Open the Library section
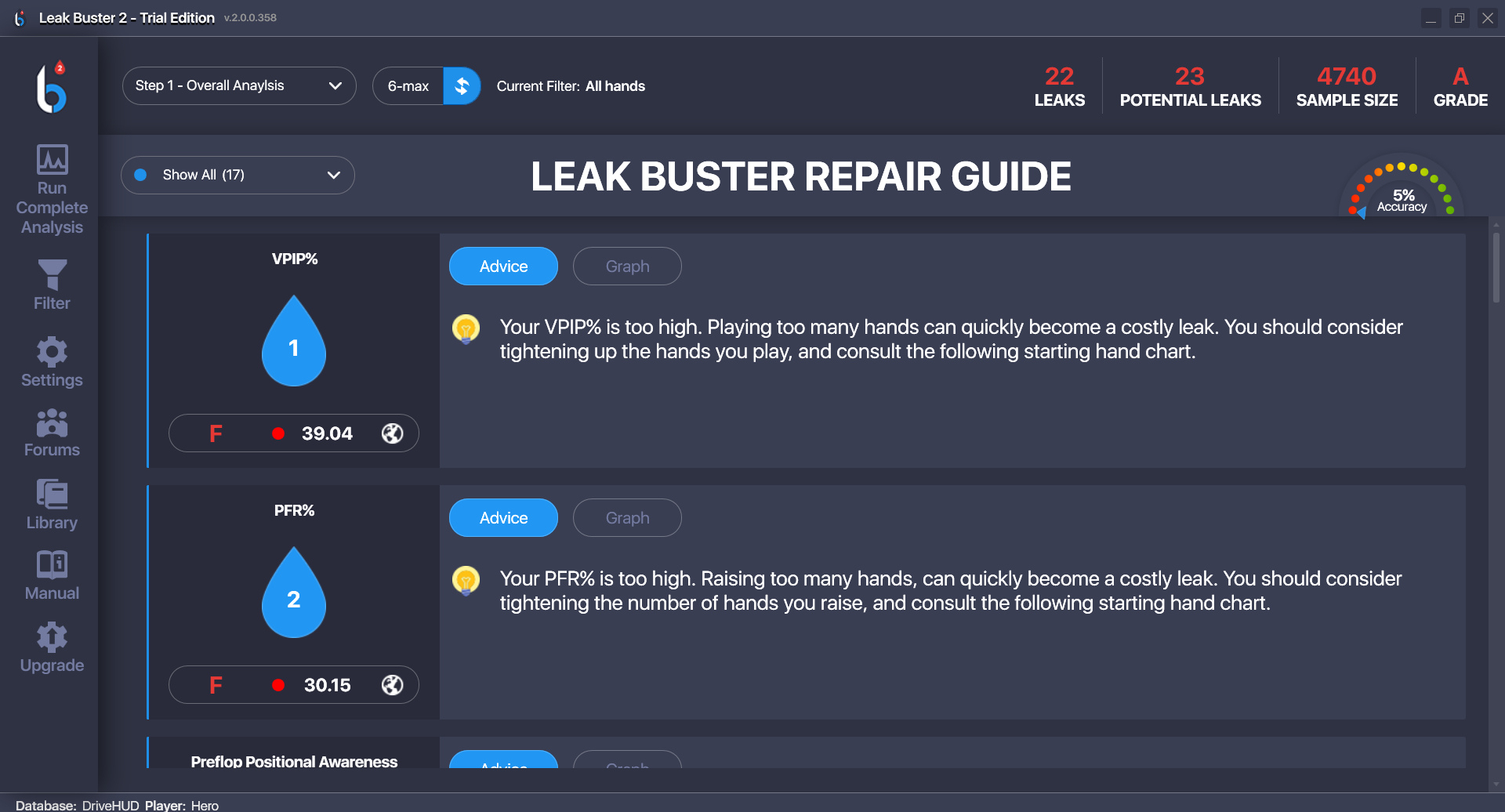The height and width of the screenshot is (812, 1505). click(x=52, y=506)
